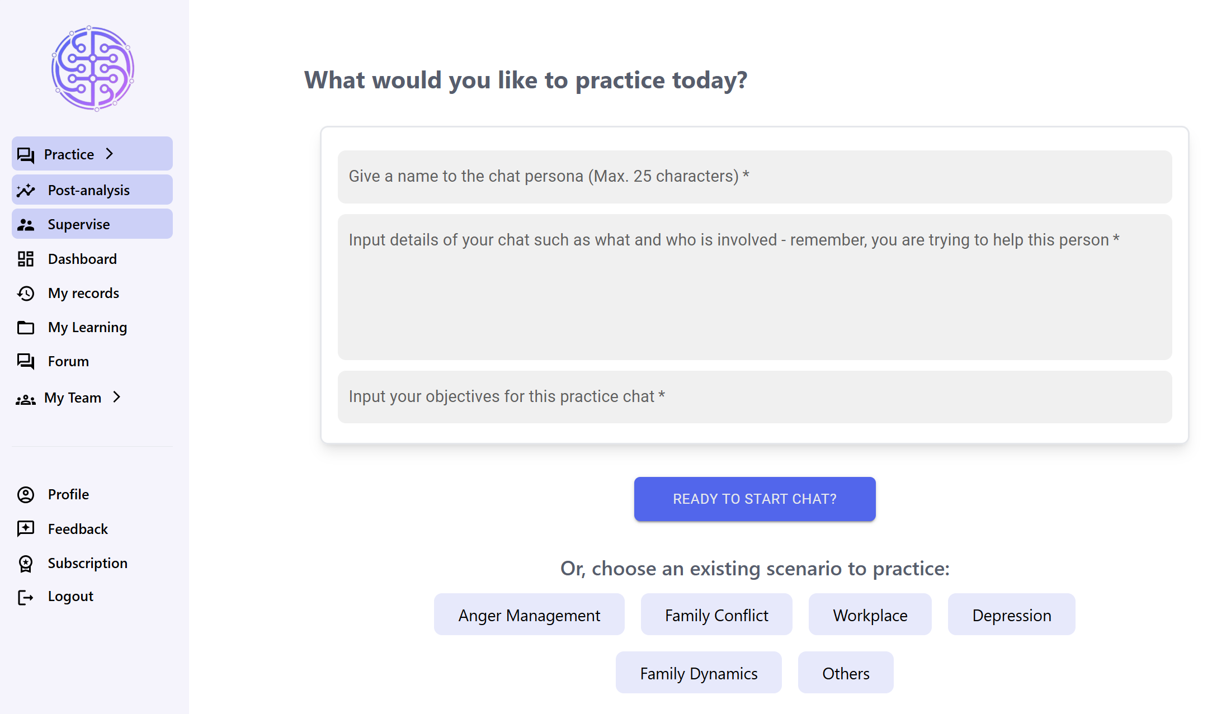
Task: Expand the Practice submenu chevron
Action: (110, 154)
